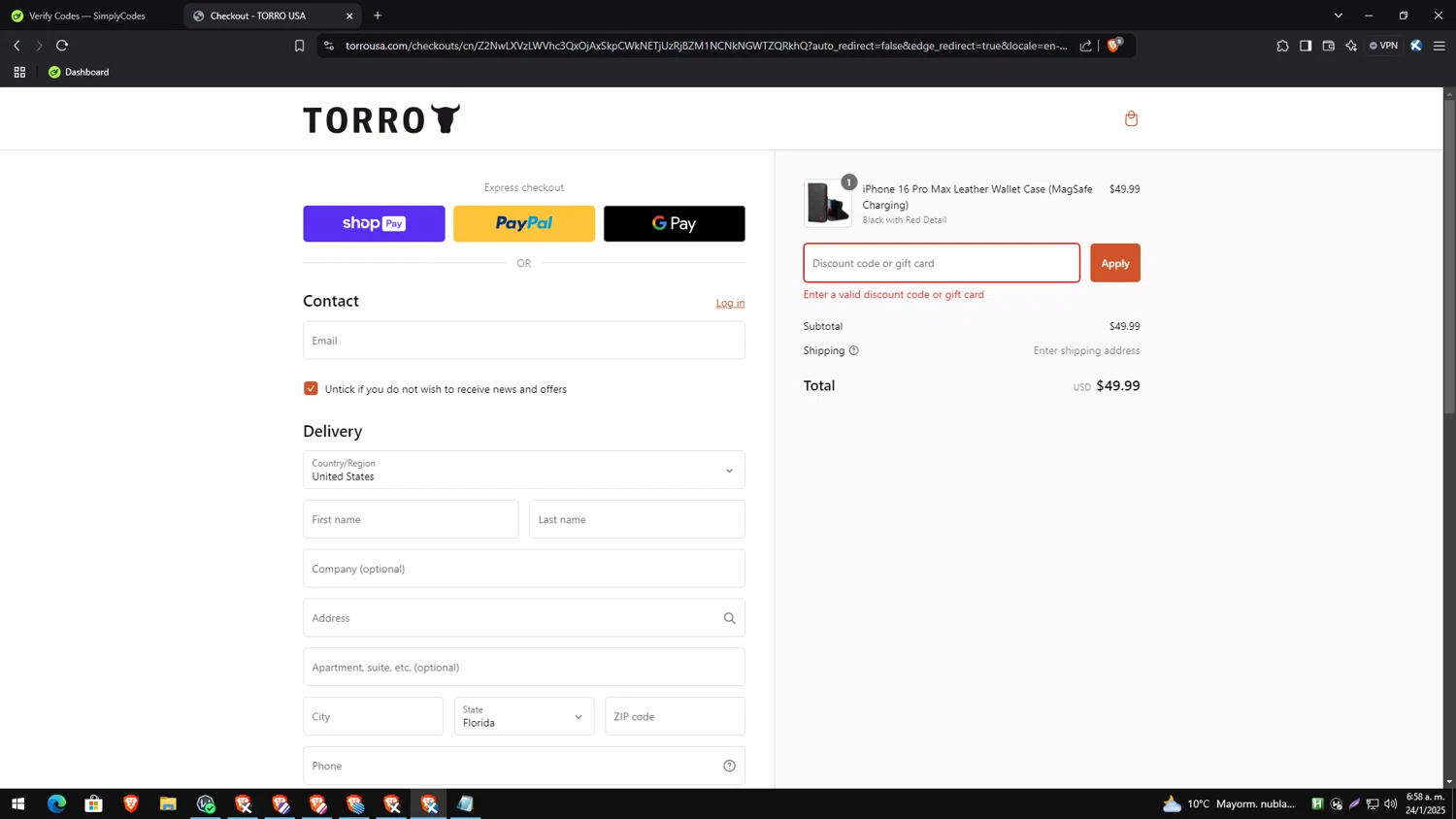Open the tab search chevron

click(1338, 16)
